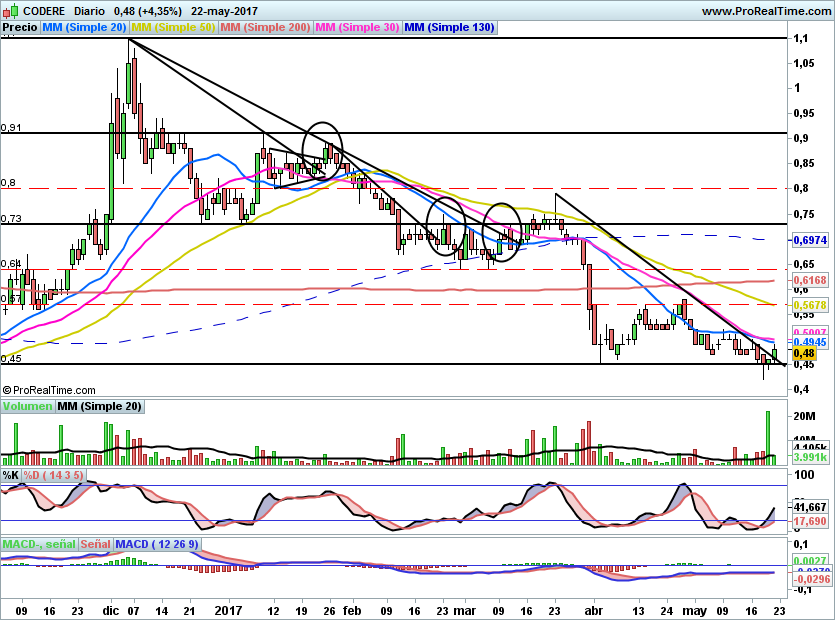
Task: Click the MM (Simple 130) indicator label
Action: coord(449,28)
